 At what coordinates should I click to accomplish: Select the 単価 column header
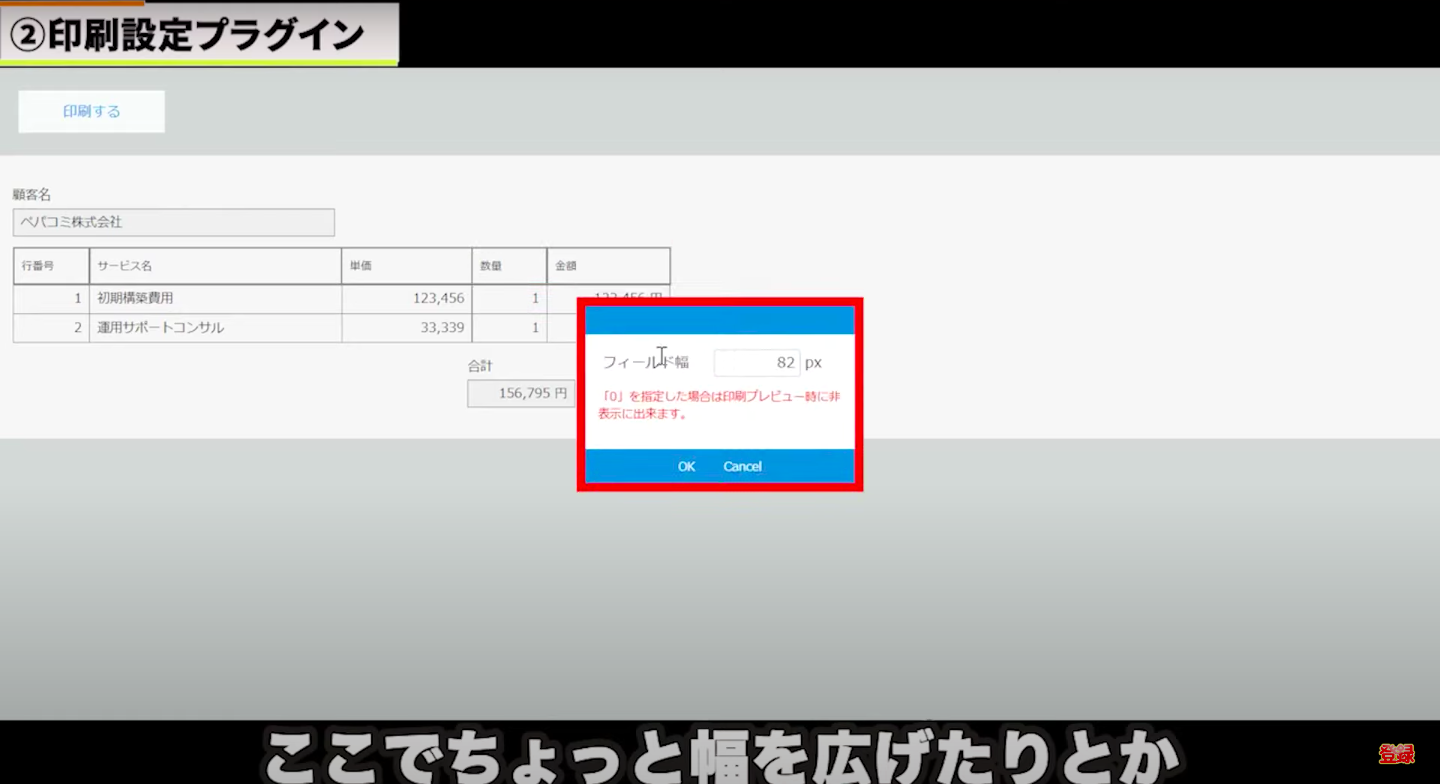point(406,267)
